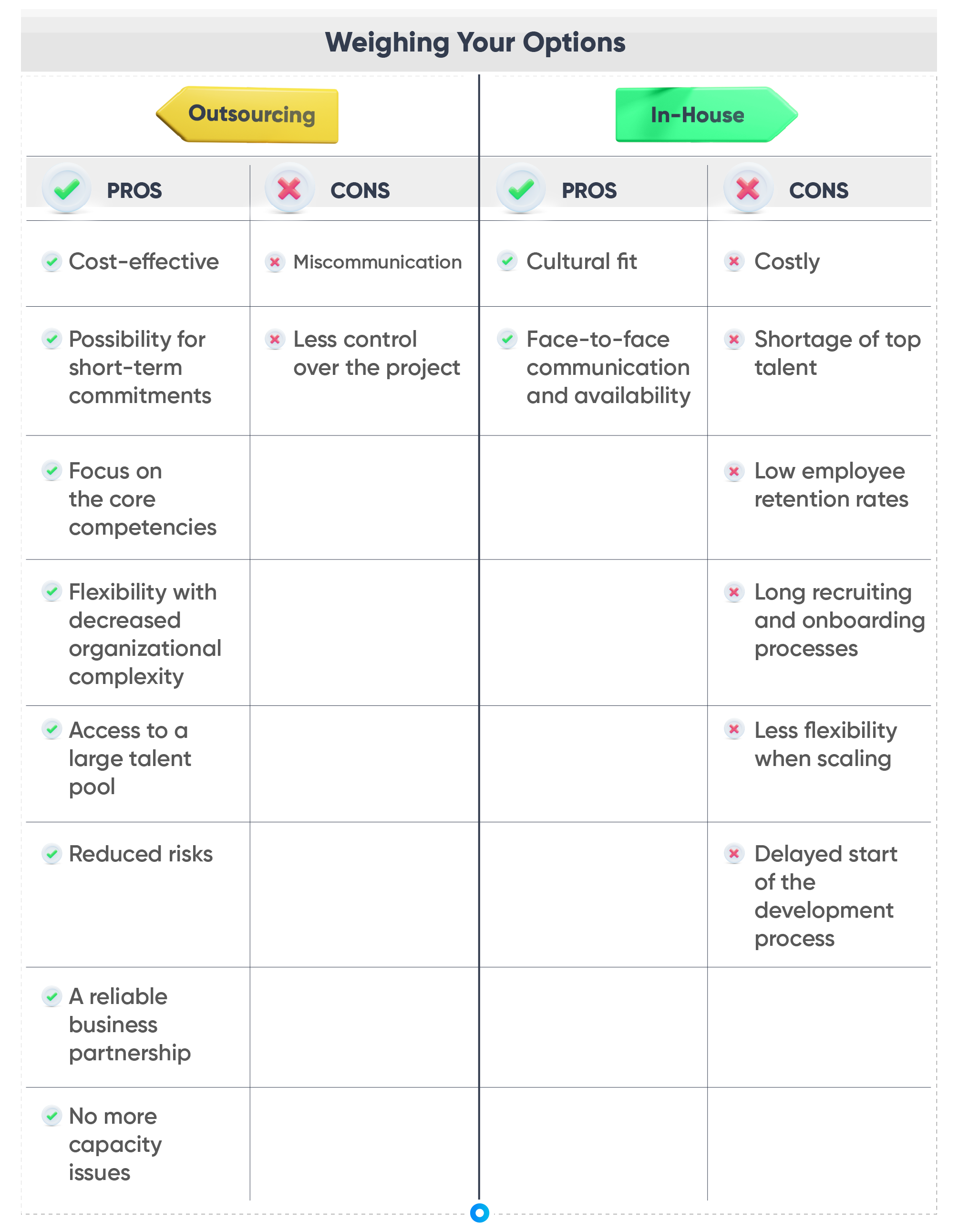Click the yellow Outsourcing arrow label
Viewport: 958px width, 1232px height.
point(251,114)
